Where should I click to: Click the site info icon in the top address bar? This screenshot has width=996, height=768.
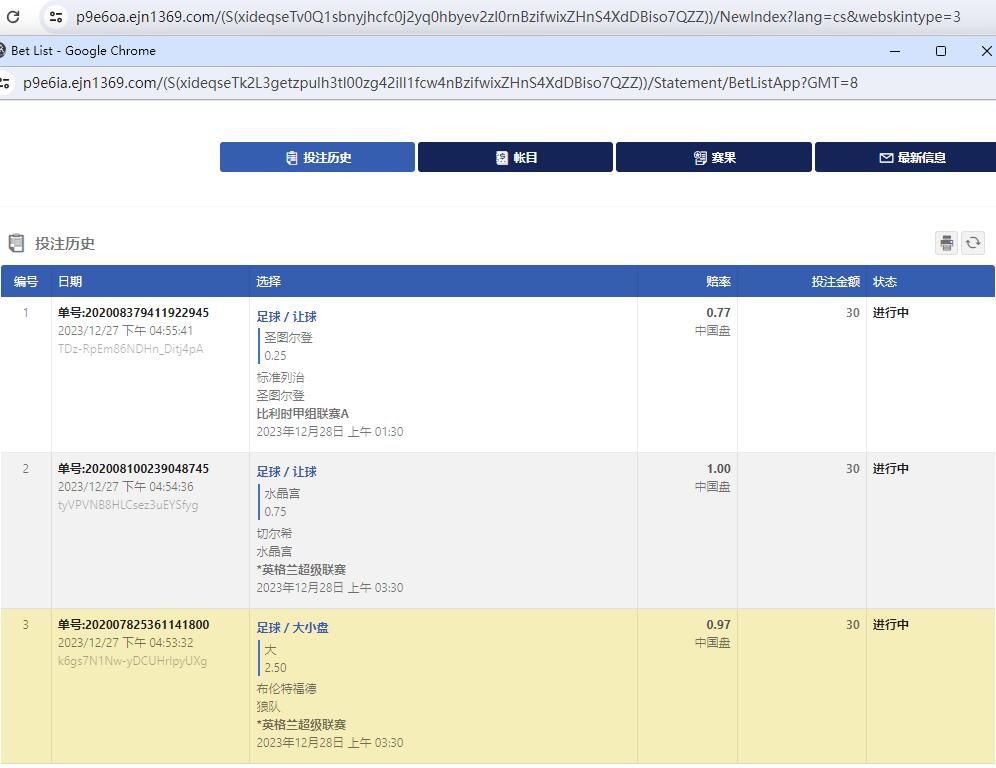click(x=56, y=17)
